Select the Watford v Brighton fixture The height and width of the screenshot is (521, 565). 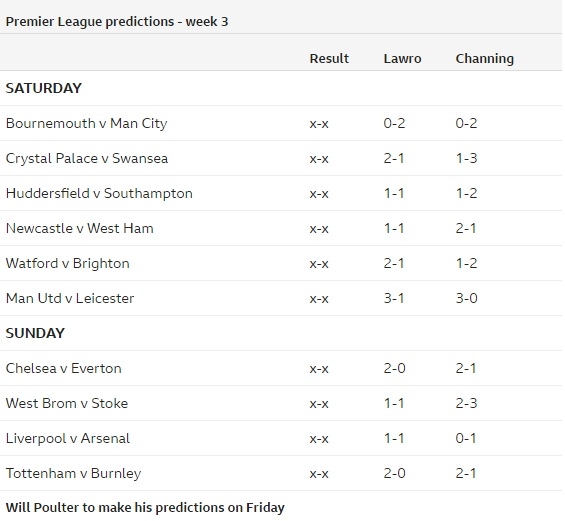tap(67, 263)
